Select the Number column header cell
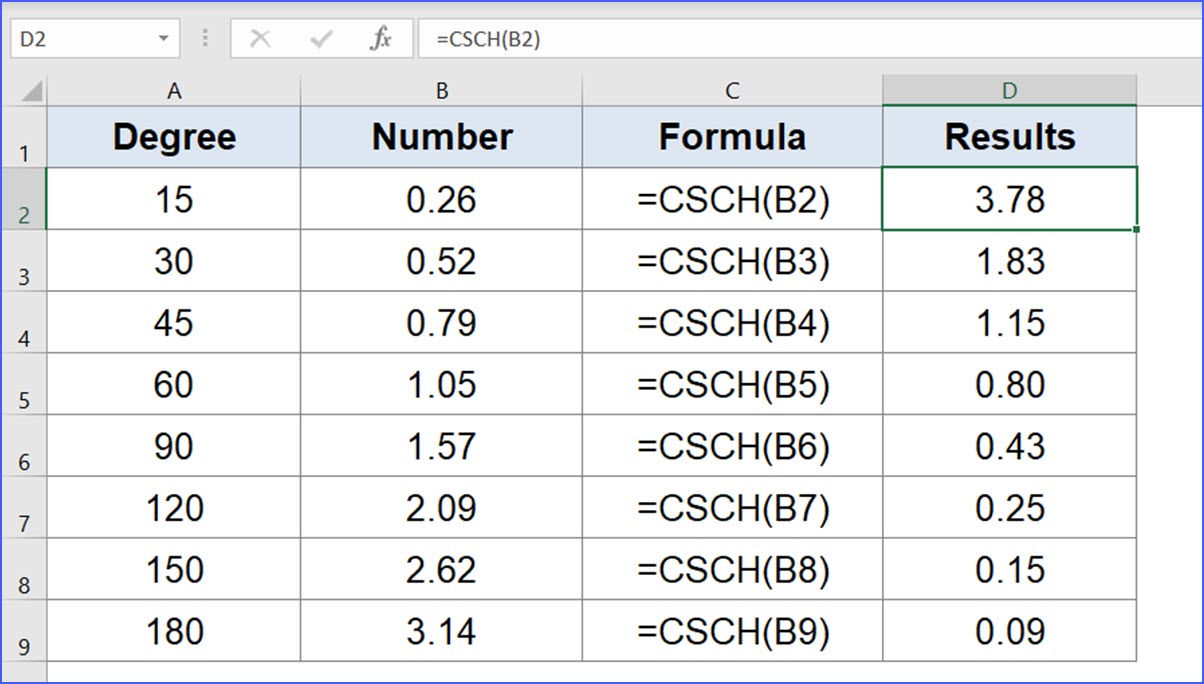1204x684 pixels. [x=441, y=136]
